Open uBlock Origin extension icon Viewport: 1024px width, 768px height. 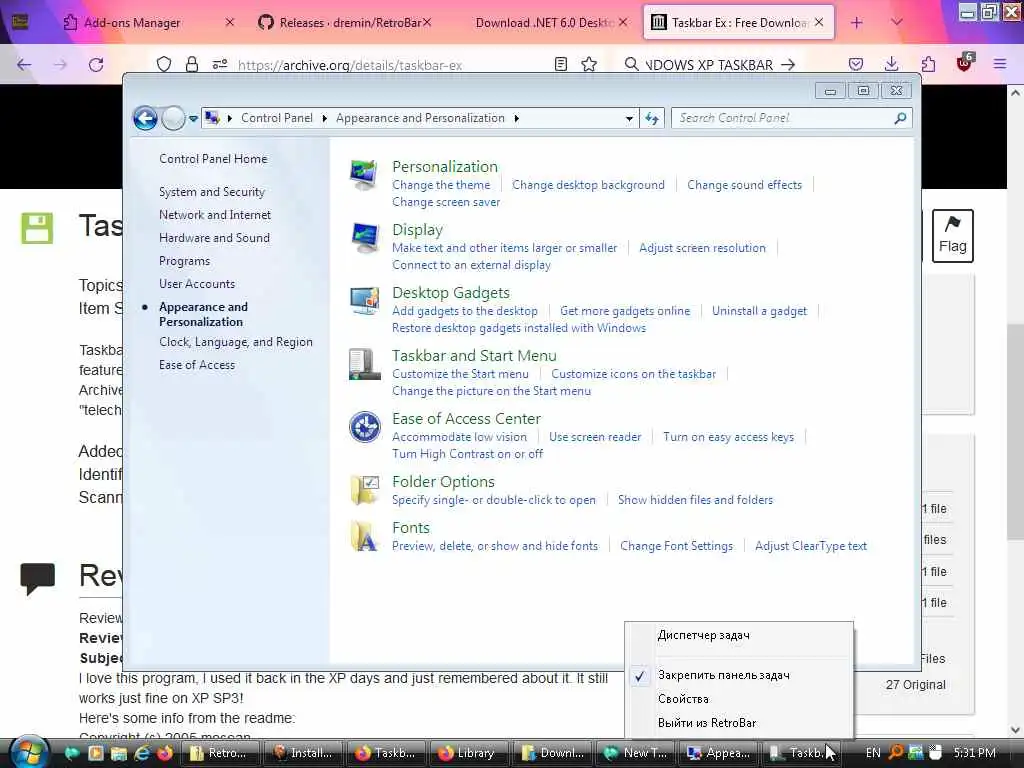pyautogui.click(x=965, y=63)
